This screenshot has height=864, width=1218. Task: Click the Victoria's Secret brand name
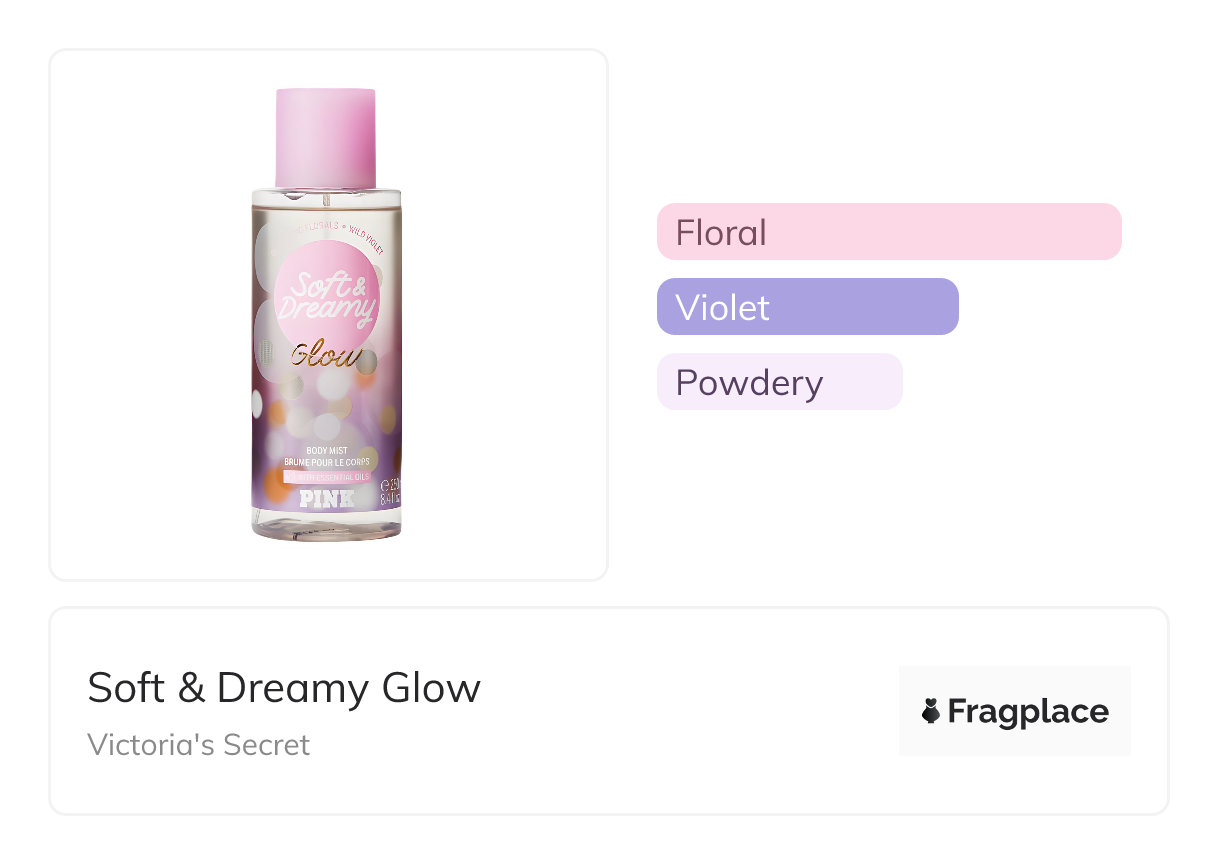[199, 745]
